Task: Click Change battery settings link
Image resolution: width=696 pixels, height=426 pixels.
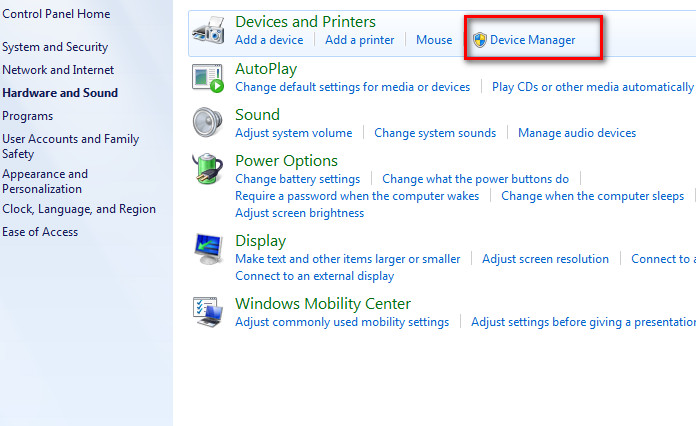Action: click(x=297, y=179)
